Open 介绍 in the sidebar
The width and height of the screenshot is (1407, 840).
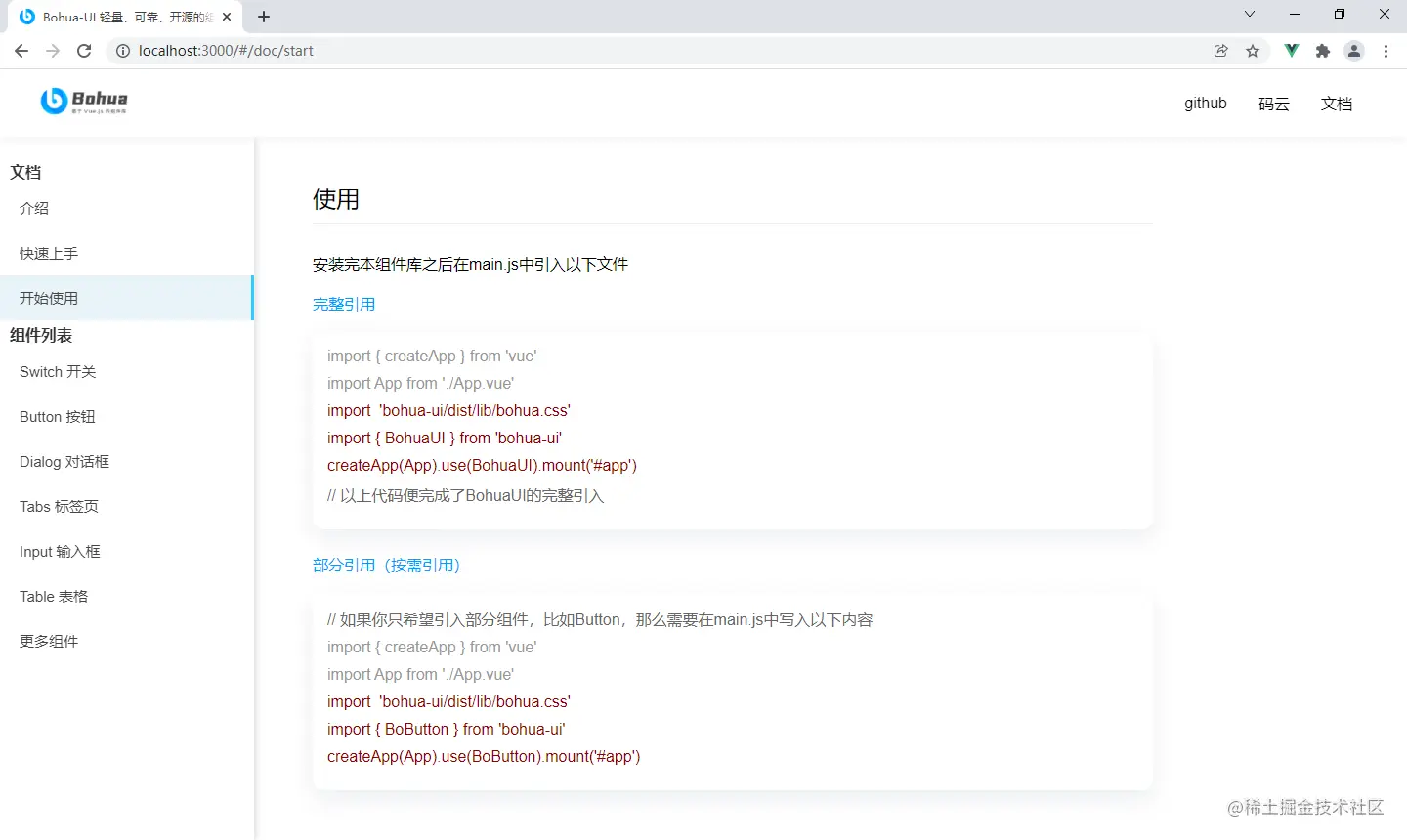pyautogui.click(x=127, y=208)
